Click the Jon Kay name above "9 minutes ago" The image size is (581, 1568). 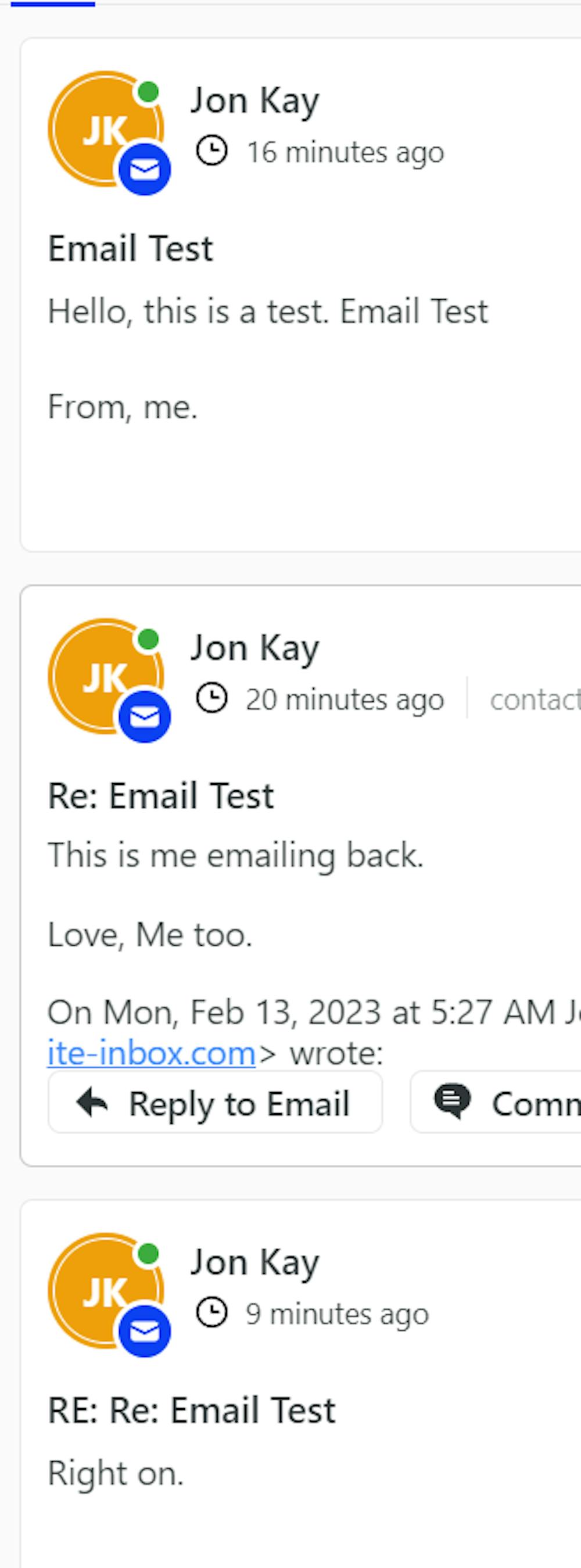click(x=254, y=1262)
